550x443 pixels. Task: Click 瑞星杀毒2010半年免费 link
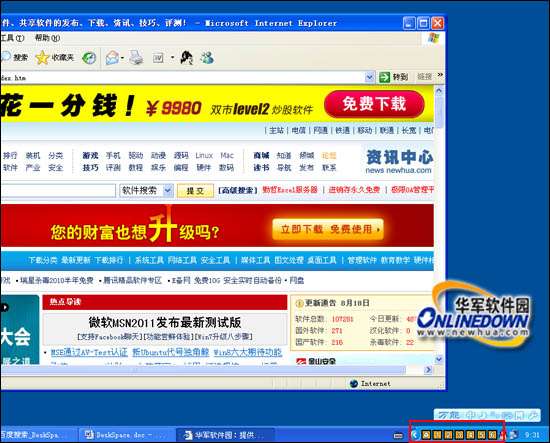pos(57,280)
